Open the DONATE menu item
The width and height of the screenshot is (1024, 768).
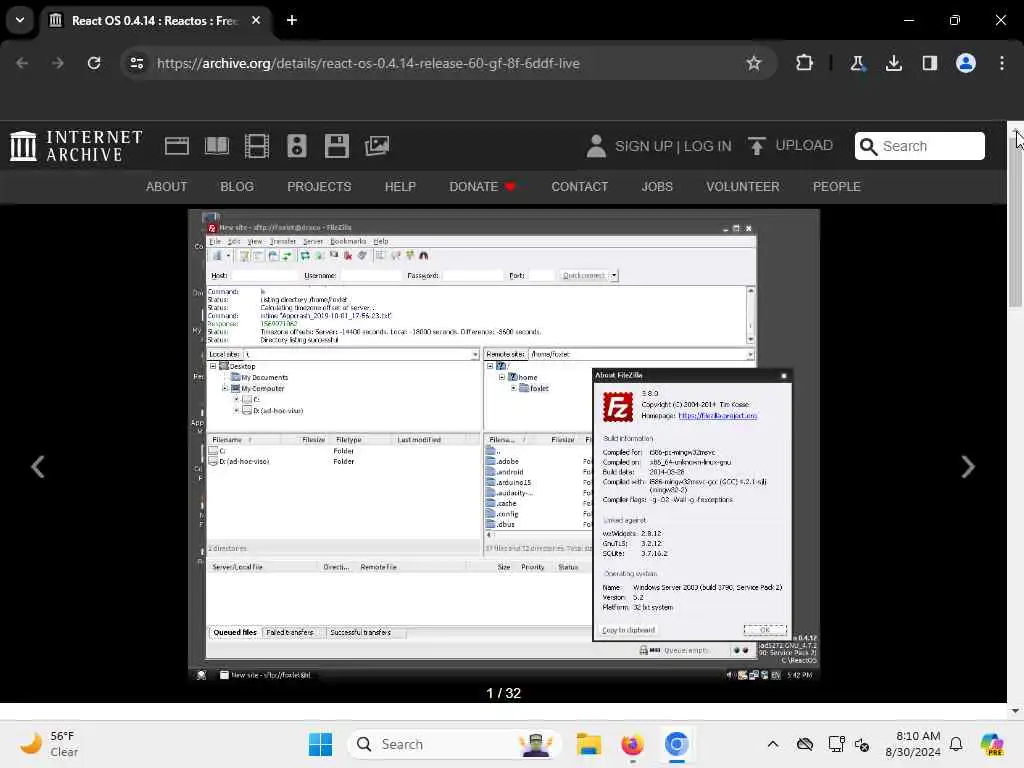point(482,187)
